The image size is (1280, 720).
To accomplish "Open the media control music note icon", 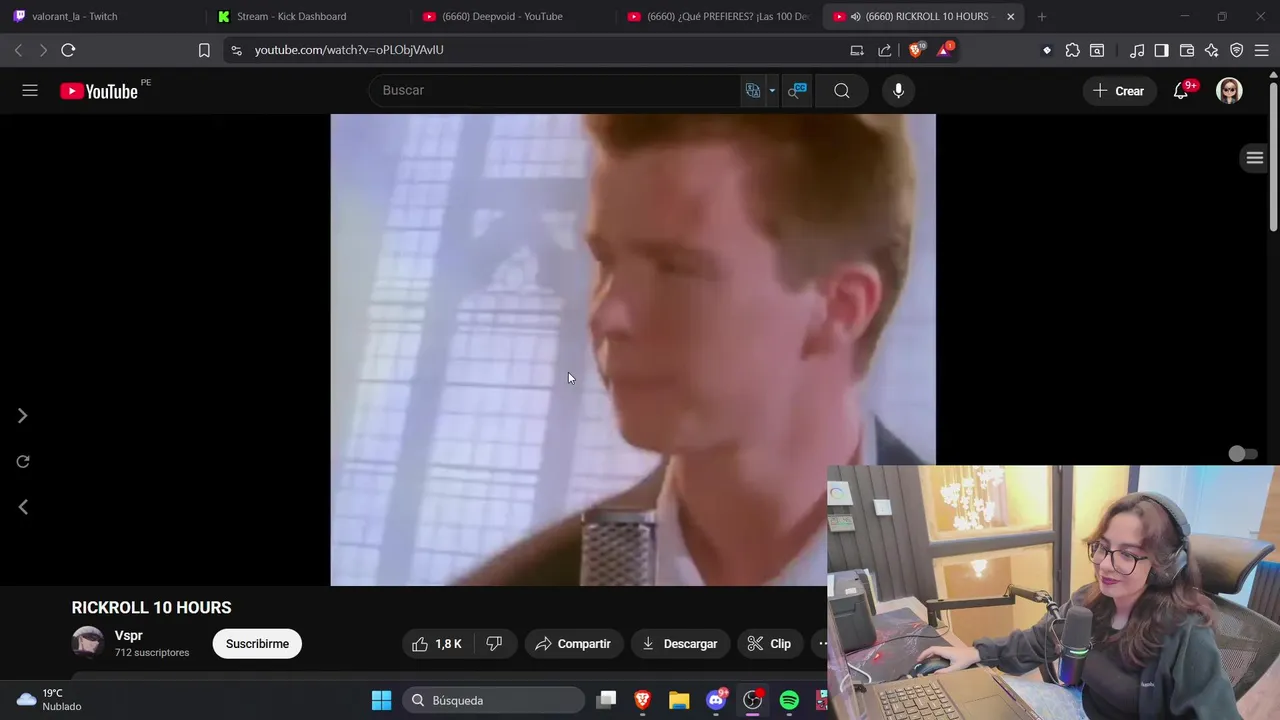I will (x=1137, y=50).
